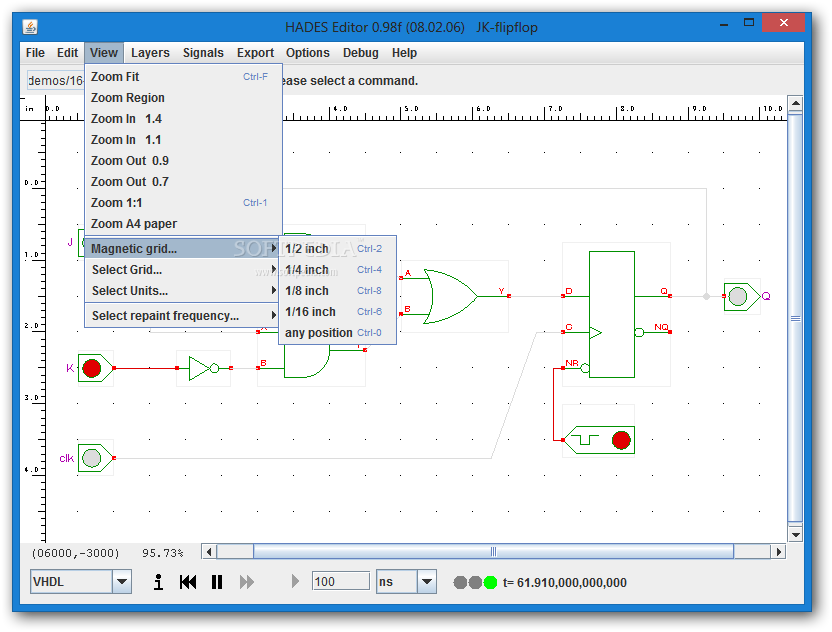Image resolution: width=832 pixels, height=632 pixels.
Task: Click the Q output indicator
Action: pos(739,296)
